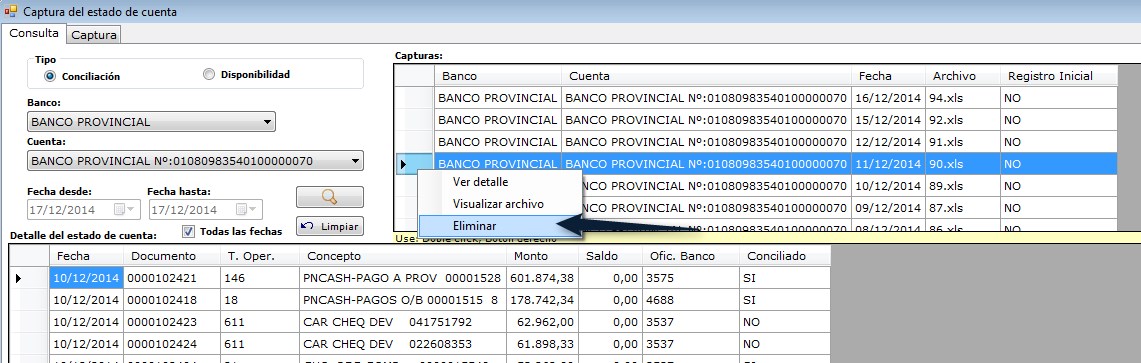Select the Conciliación radio option
Viewport: 1141px width, 363px height.
pos(49,76)
